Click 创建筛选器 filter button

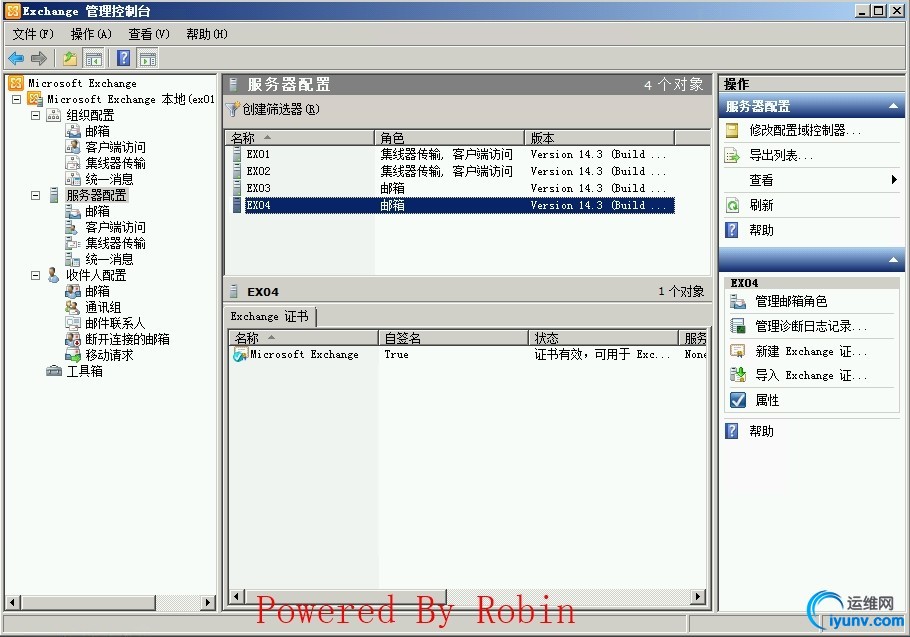coord(273,109)
